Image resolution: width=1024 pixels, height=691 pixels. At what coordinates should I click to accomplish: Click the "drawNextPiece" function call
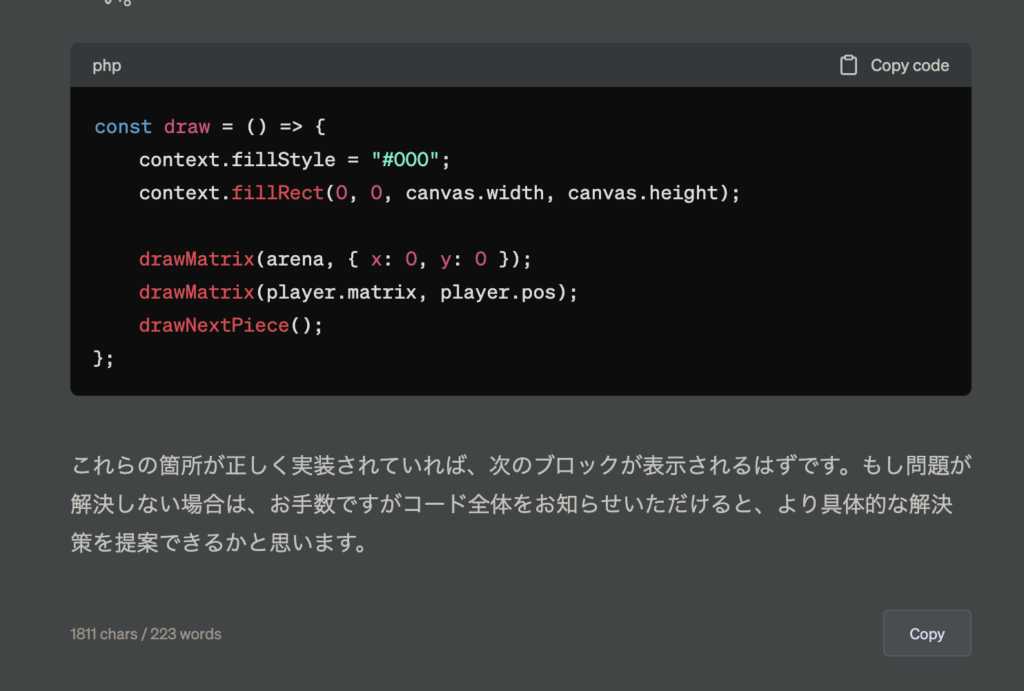click(214, 325)
